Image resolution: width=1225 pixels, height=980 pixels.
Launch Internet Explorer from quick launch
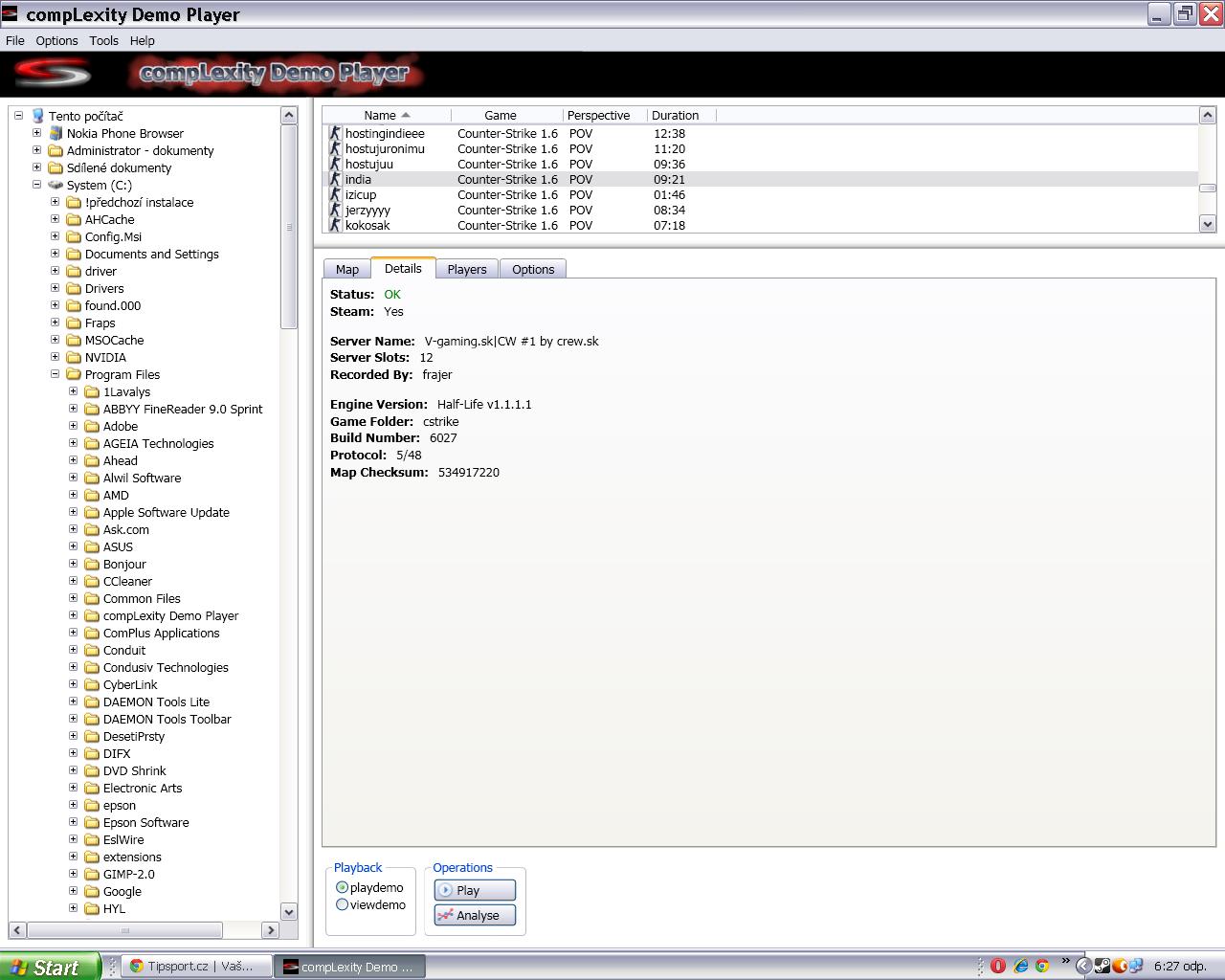1020,966
